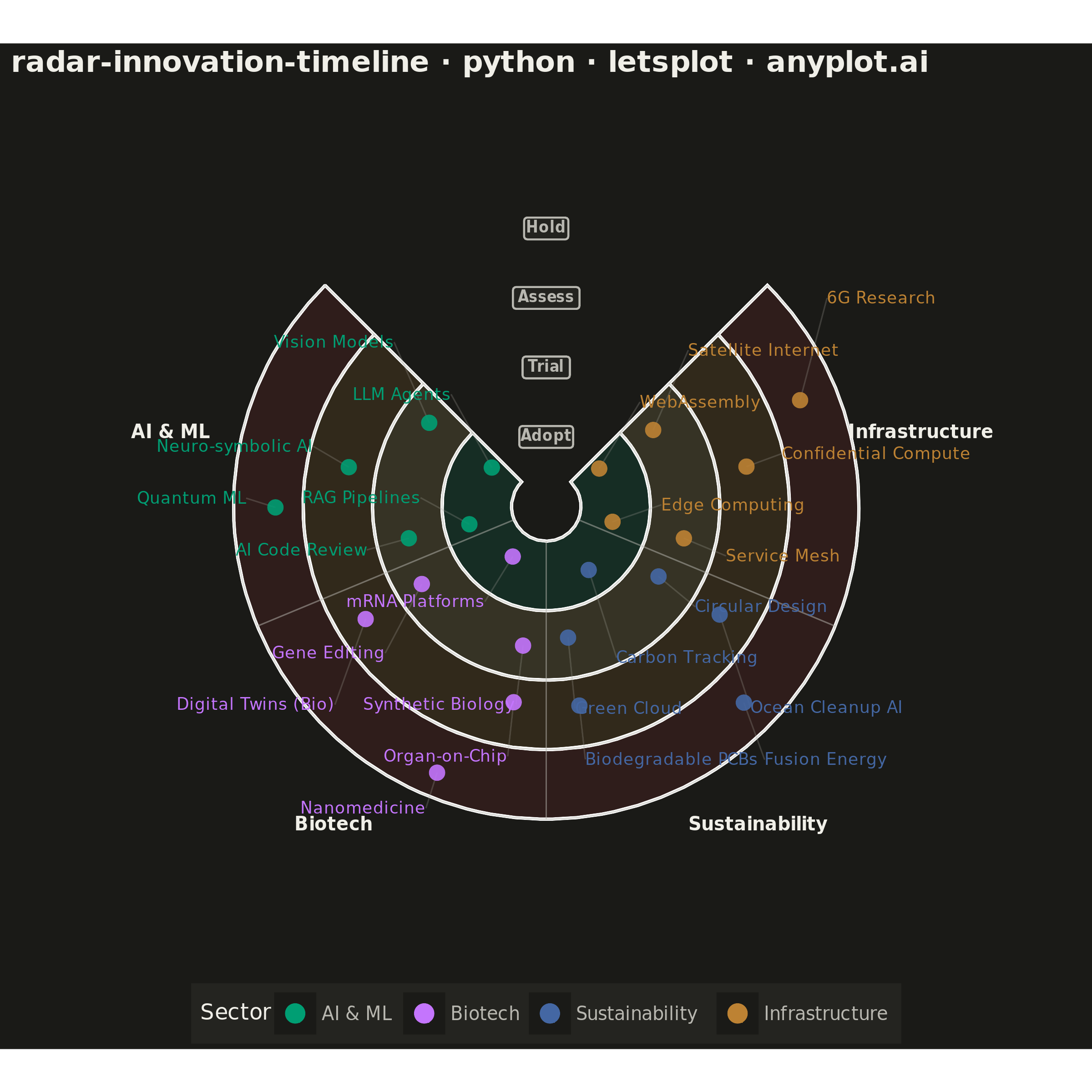Select the Trial ring label
This screenshot has height=1092, width=1092.
click(546, 367)
